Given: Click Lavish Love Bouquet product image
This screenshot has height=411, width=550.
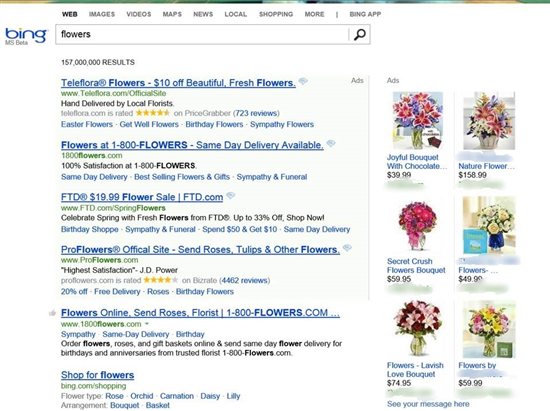Looking at the screenshot, I should (x=417, y=328).
